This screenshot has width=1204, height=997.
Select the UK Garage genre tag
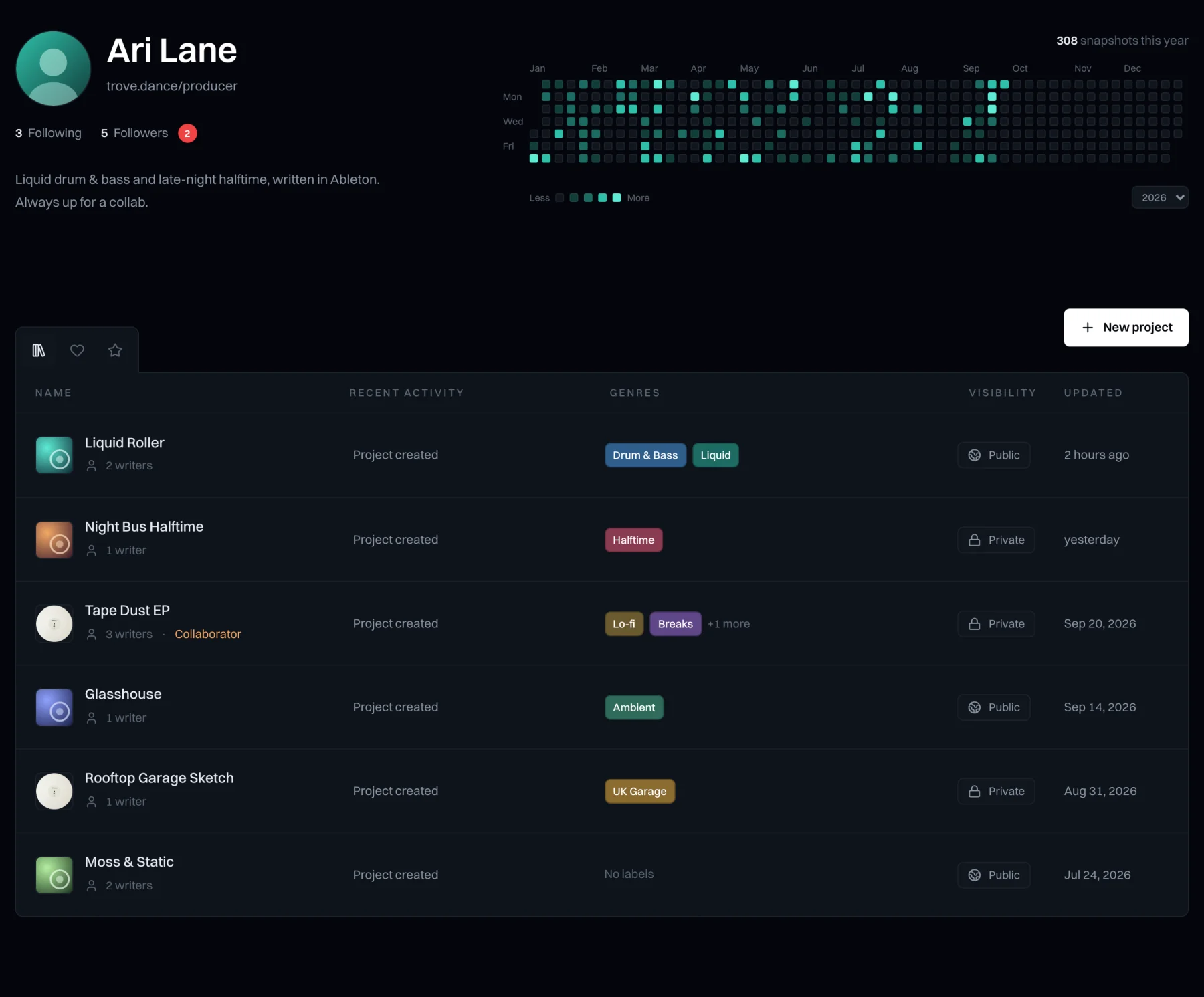click(639, 792)
